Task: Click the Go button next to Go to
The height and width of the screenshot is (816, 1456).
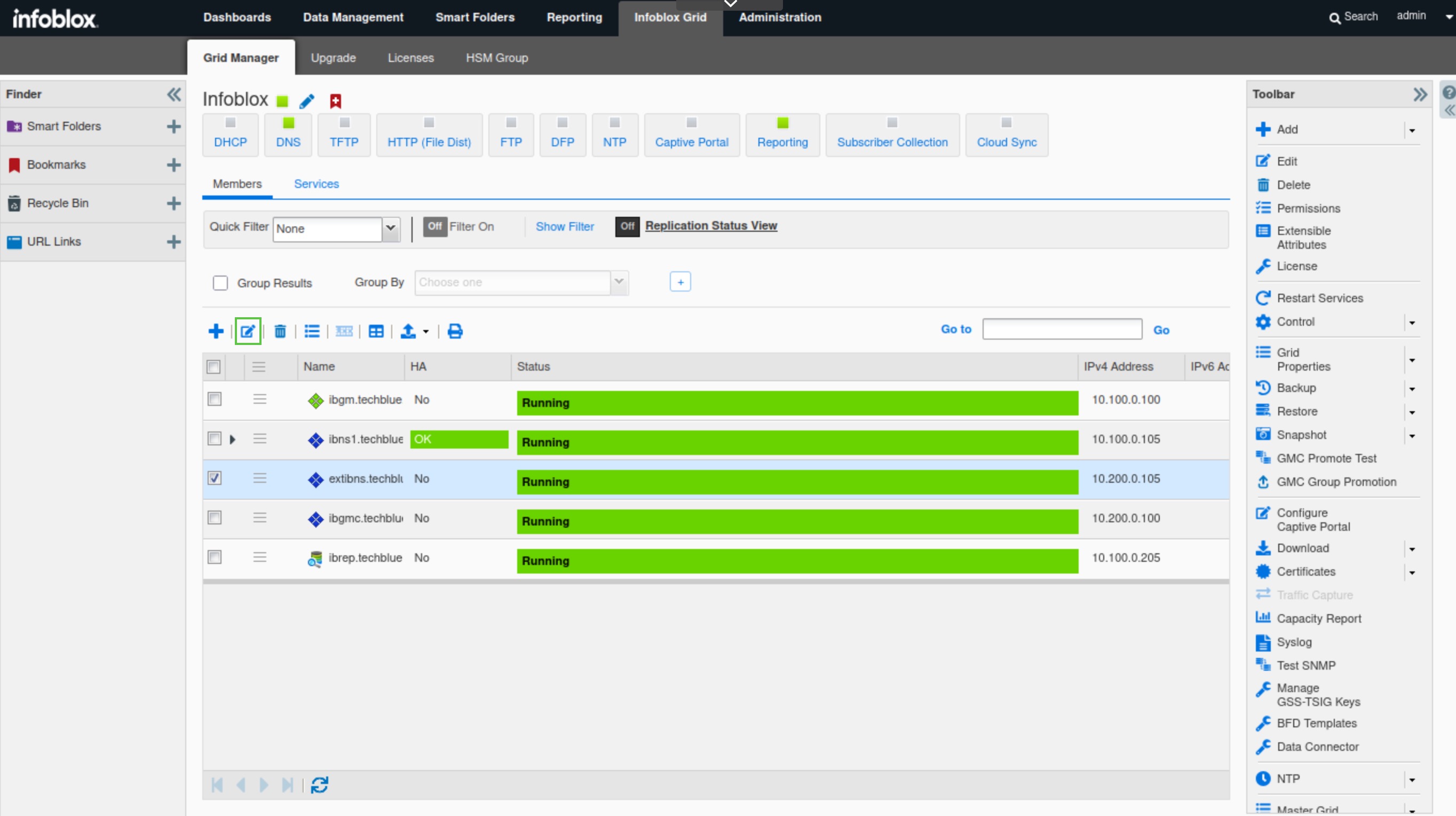Action: (x=1161, y=330)
